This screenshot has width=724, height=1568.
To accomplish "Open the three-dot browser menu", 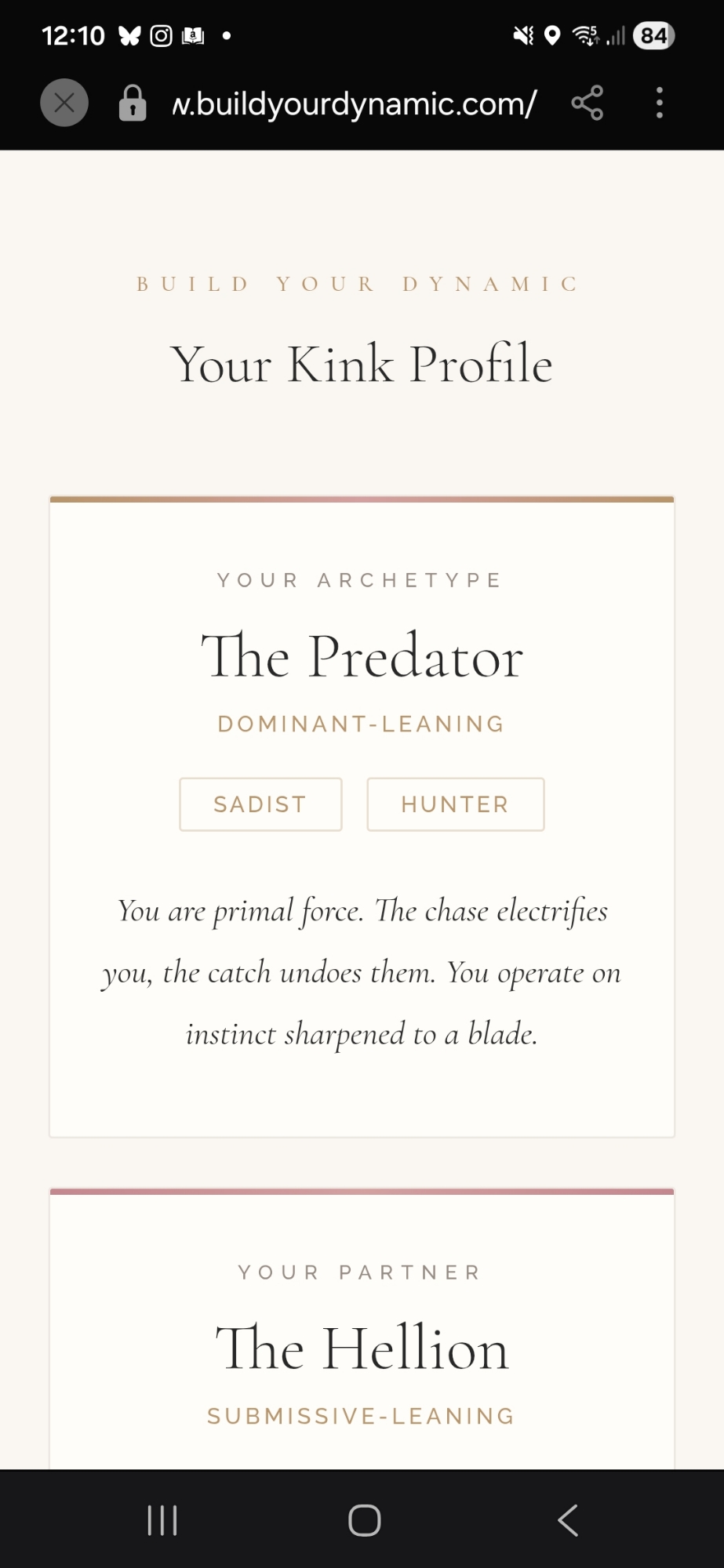I will [x=660, y=103].
